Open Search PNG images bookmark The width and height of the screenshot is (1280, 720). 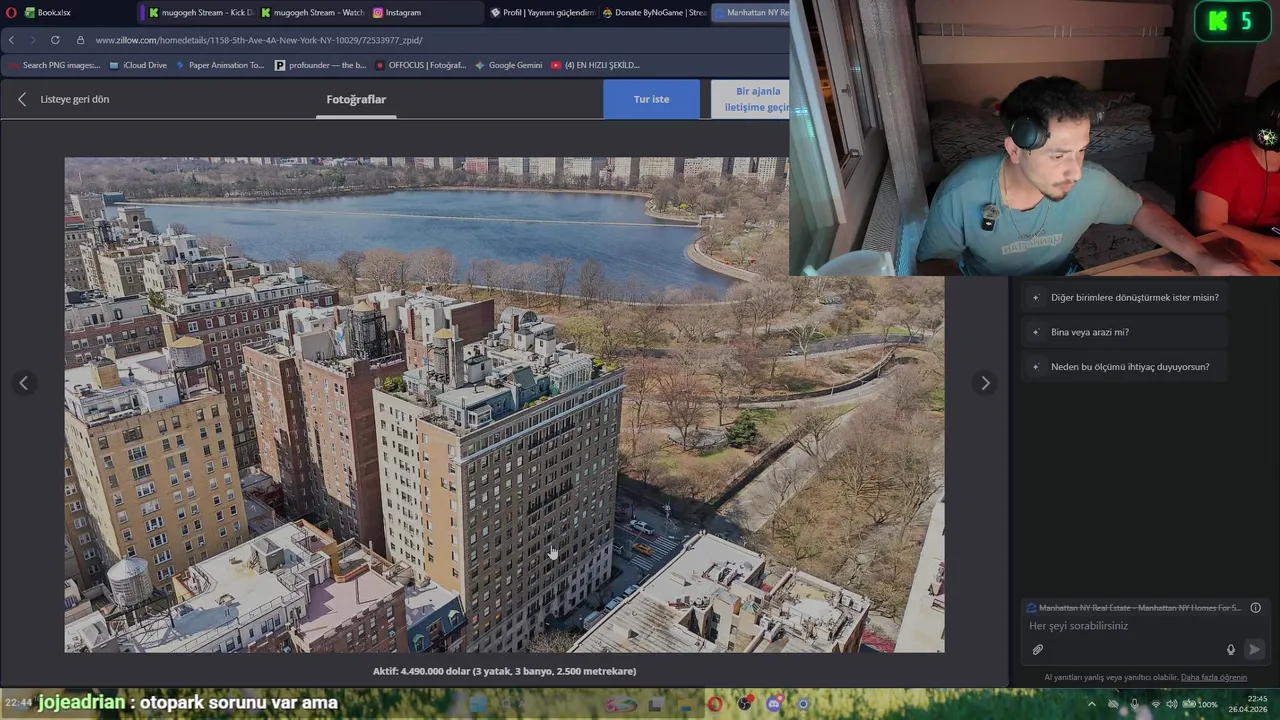coord(53,65)
